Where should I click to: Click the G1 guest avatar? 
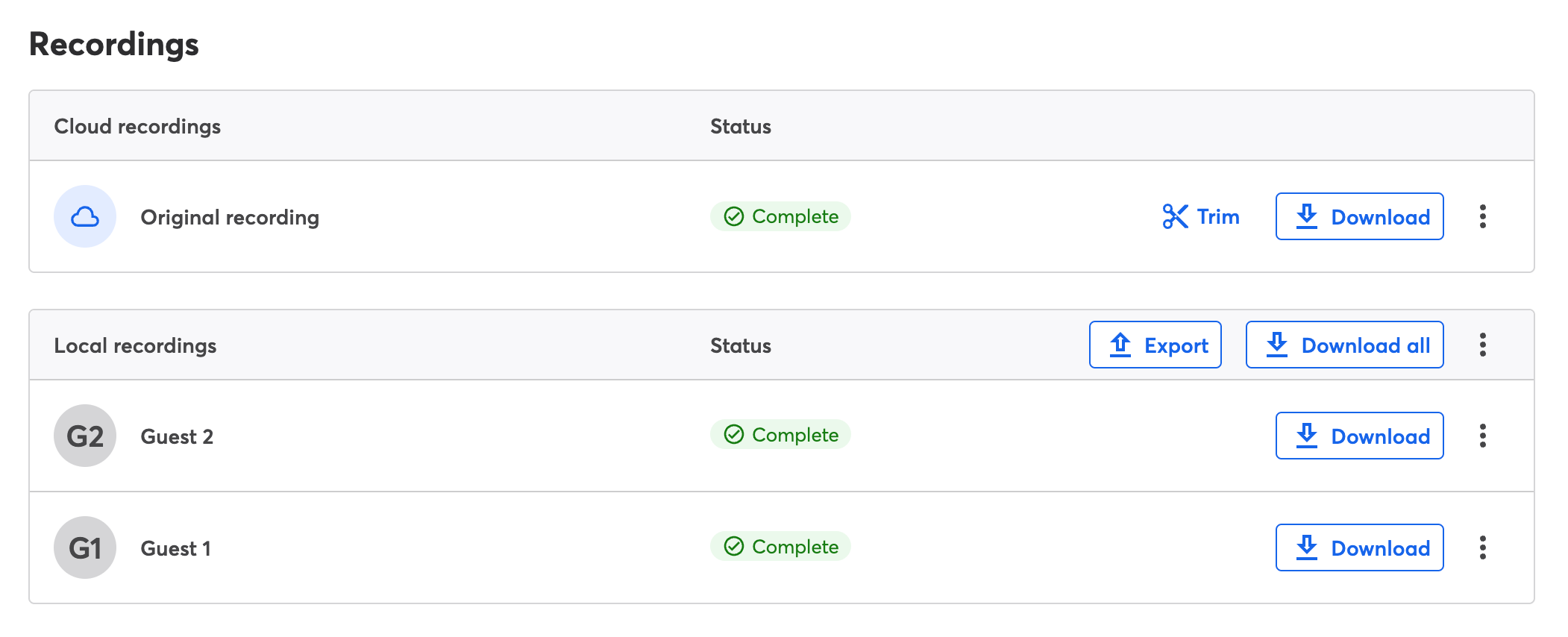pyautogui.click(x=85, y=548)
